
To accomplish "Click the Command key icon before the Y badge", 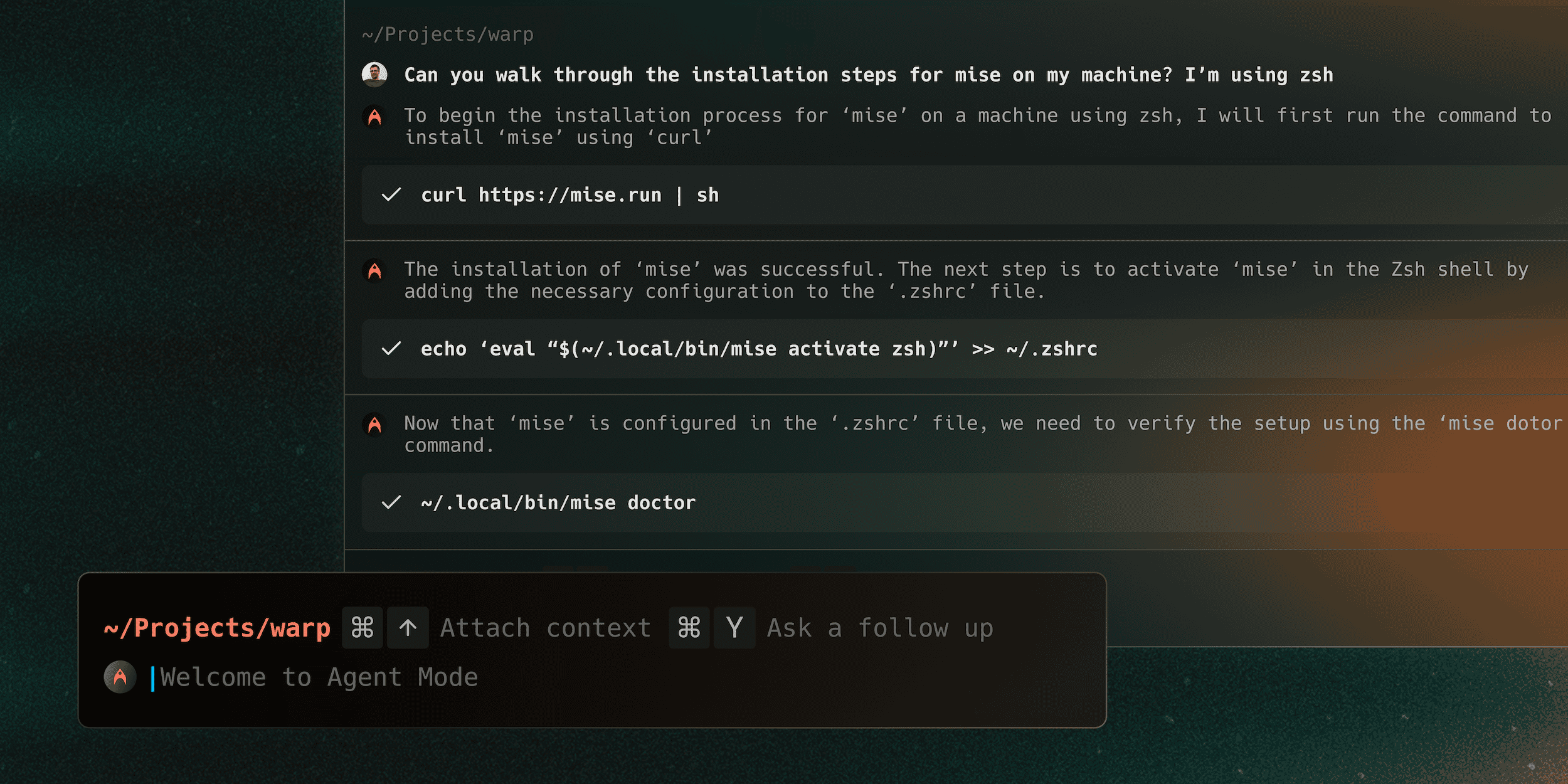I will click(689, 627).
